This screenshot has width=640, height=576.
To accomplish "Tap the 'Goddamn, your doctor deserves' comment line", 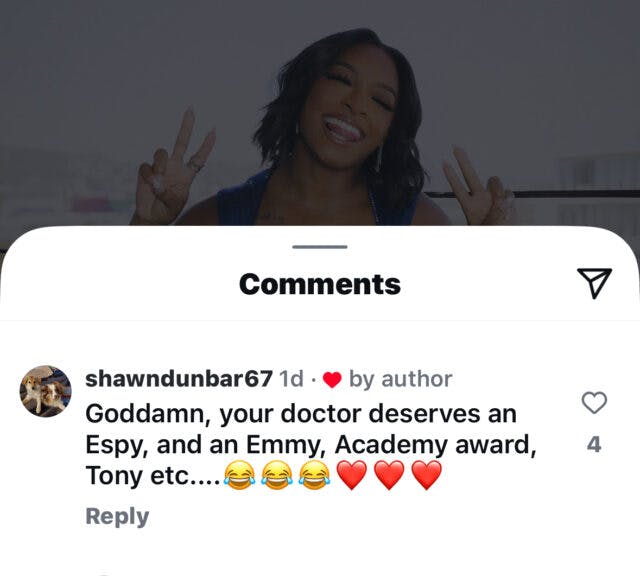I will pyautogui.click(x=301, y=414).
